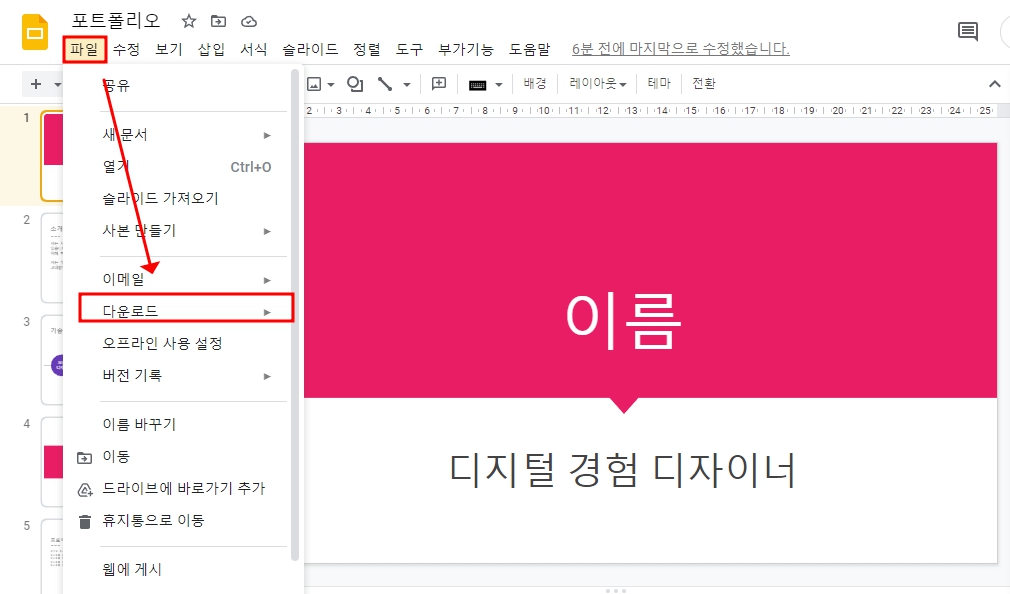Open version history via the last-edited link

coord(678,48)
